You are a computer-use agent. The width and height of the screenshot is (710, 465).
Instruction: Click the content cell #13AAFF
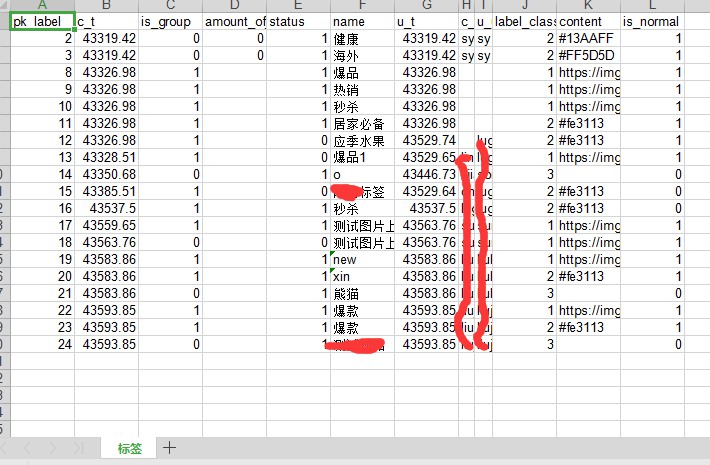click(588, 39)
